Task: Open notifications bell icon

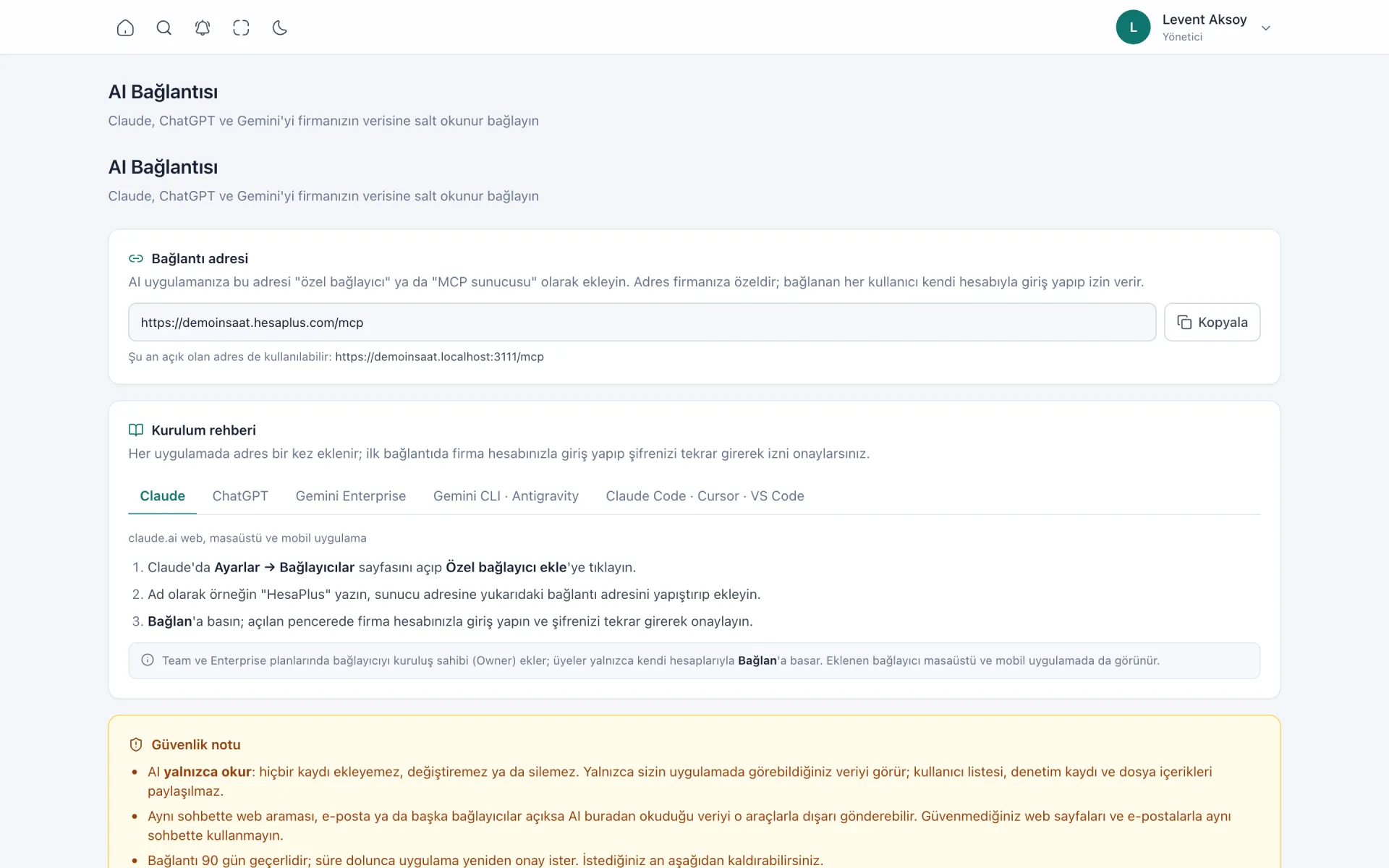Action: (203, 27)
